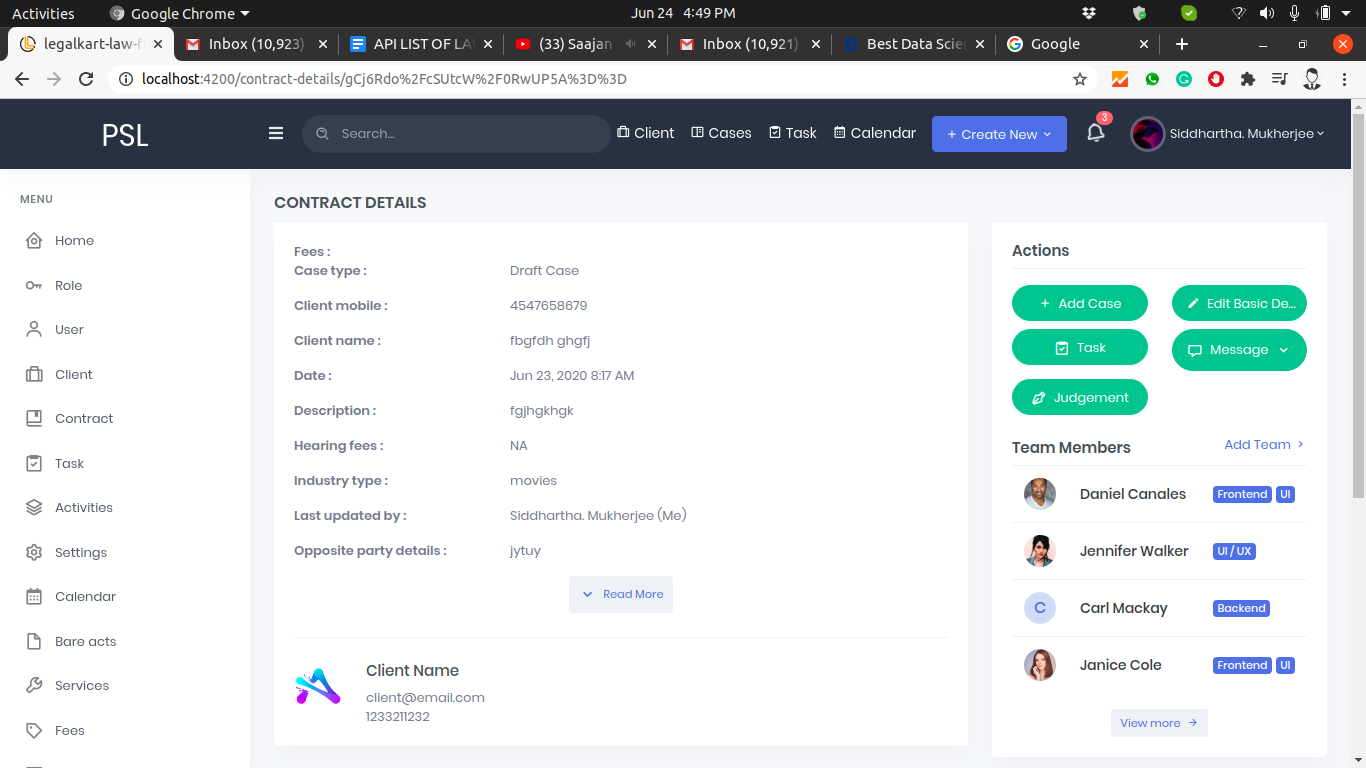Screen dimensions: 1366x768
Task: Open the notifications bell icon
Action: coord(1095,133)
